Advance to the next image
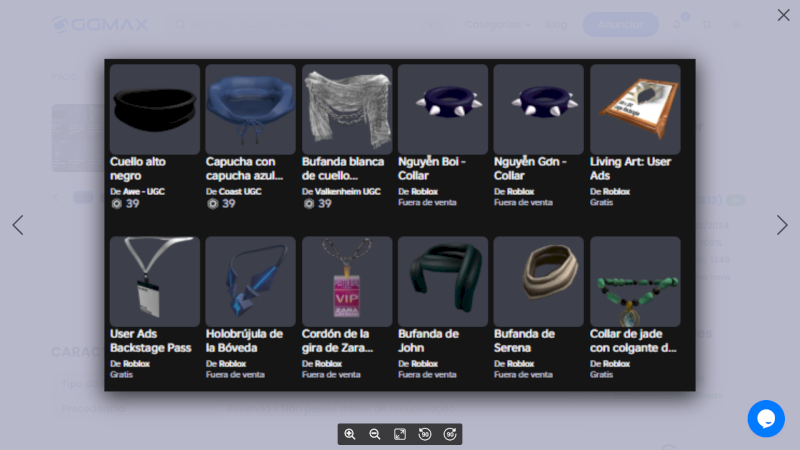Screen dimensions: 800x450 coord(782,225)
